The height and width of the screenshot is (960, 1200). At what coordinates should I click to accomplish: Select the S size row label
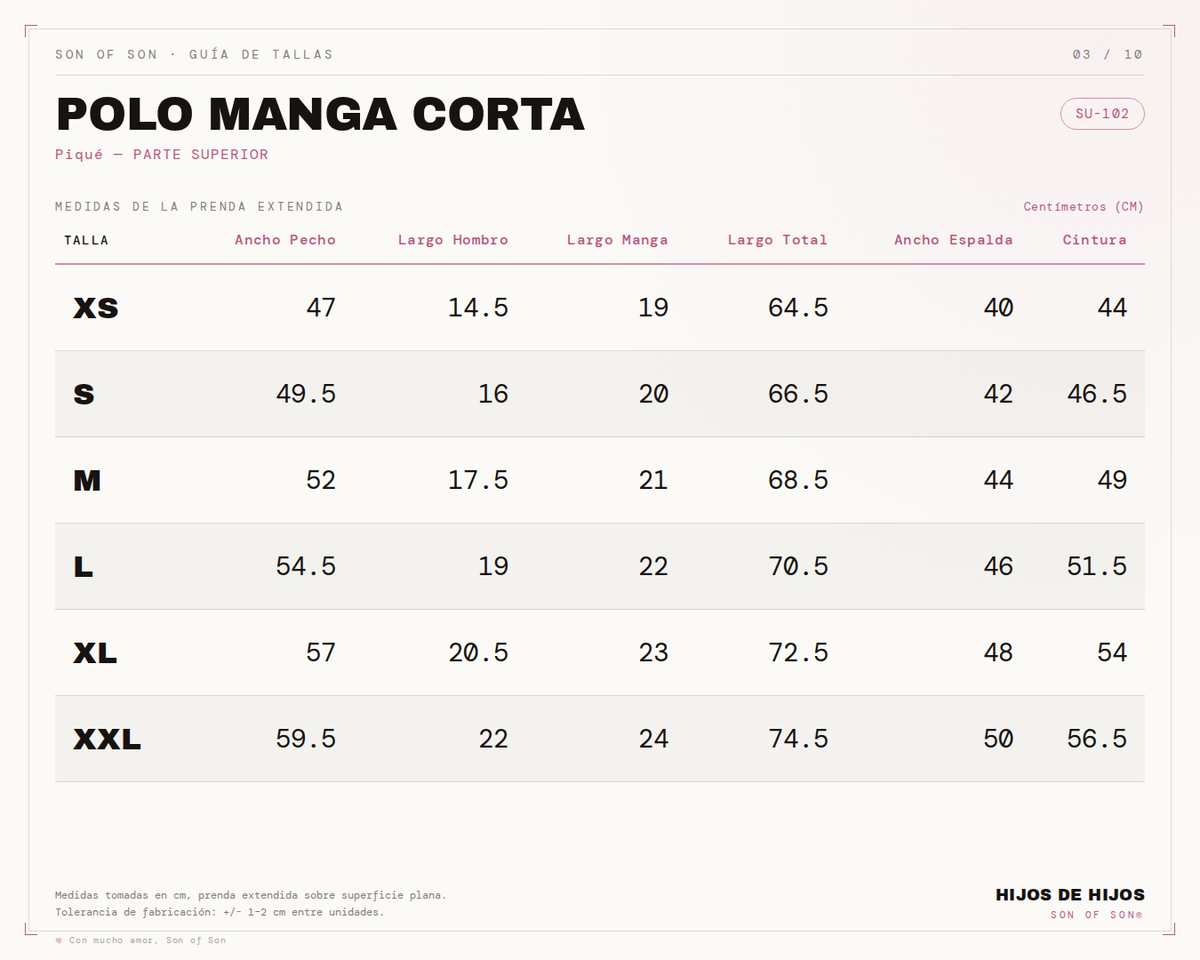[x=84, y=394]
